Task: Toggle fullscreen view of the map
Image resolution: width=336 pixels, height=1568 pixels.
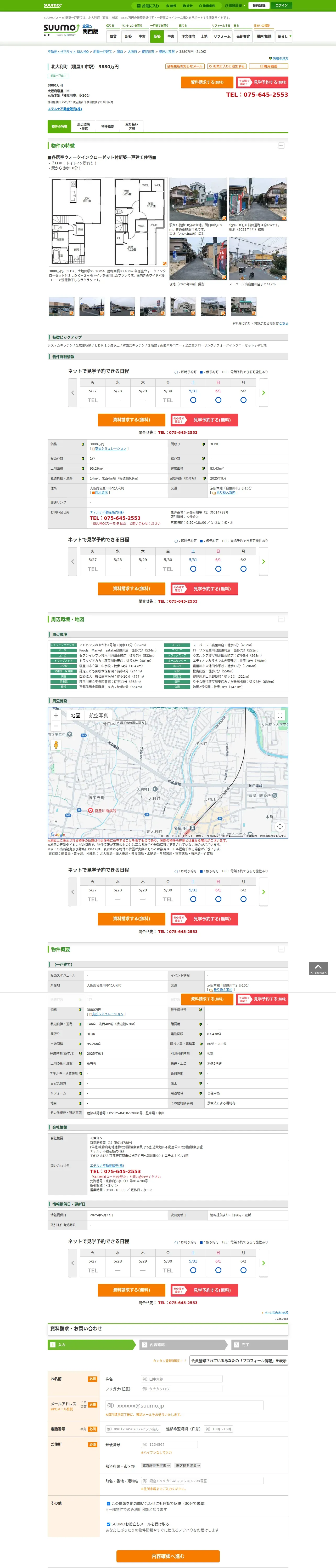Action: (280, 715)
